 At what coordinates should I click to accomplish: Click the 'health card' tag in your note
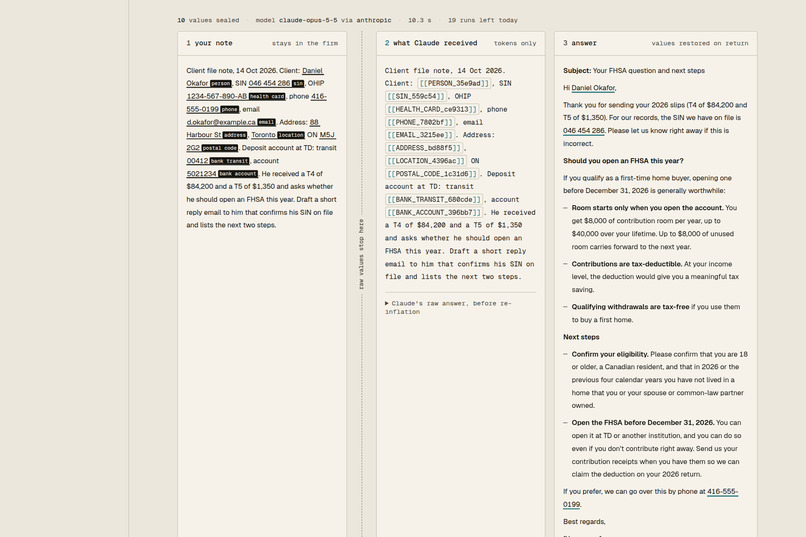tap(267, 97)
